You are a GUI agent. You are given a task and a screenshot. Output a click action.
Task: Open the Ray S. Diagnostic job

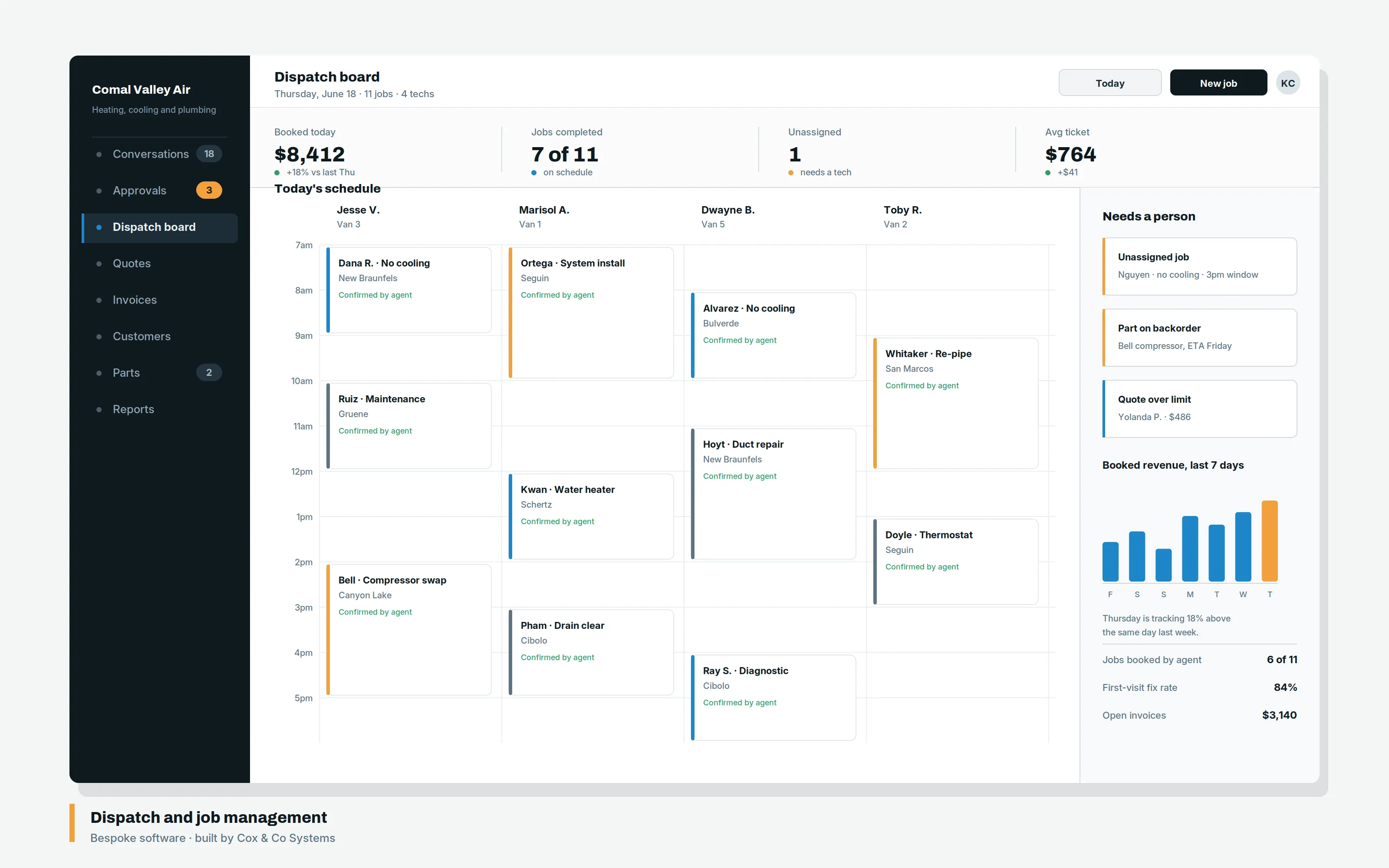pos(773,698)
